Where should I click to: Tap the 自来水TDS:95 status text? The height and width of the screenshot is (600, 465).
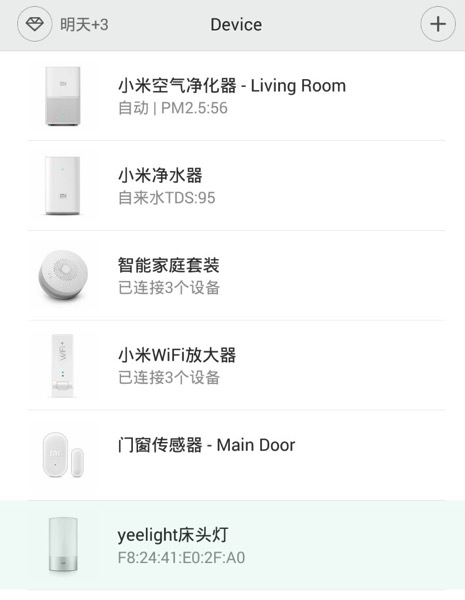click(166, 198)
